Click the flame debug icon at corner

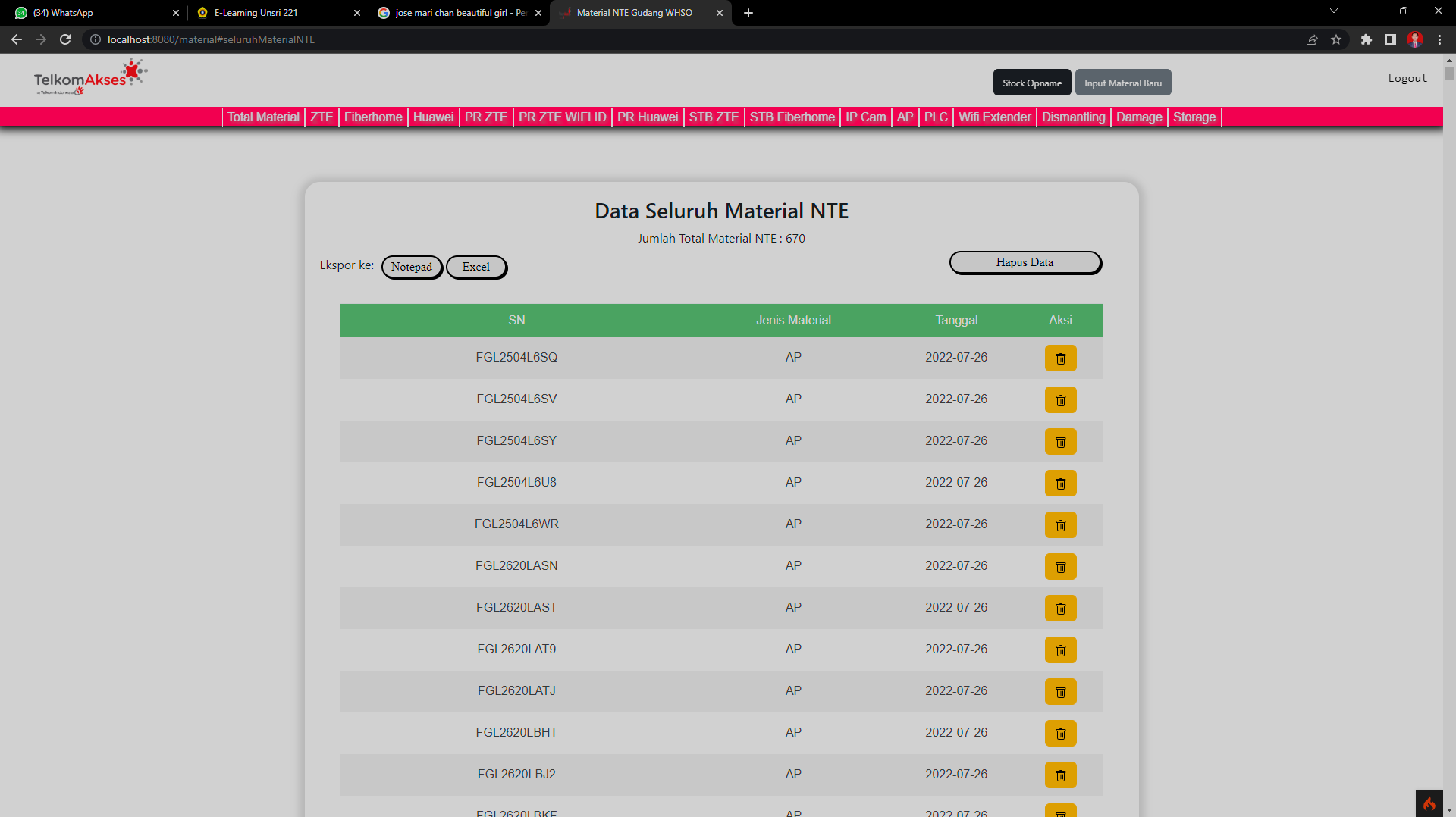pos(1429,803)
